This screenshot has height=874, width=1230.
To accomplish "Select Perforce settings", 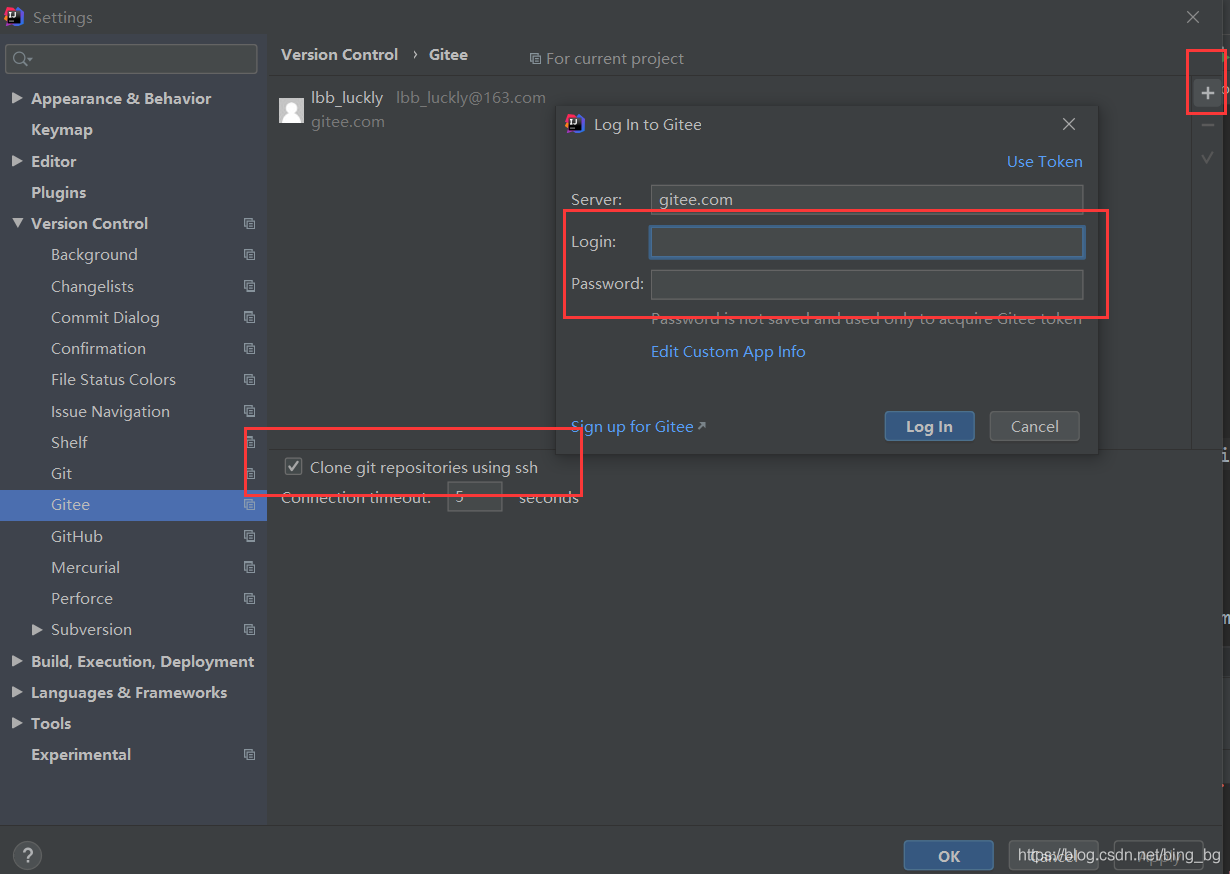I will [82, 598].
